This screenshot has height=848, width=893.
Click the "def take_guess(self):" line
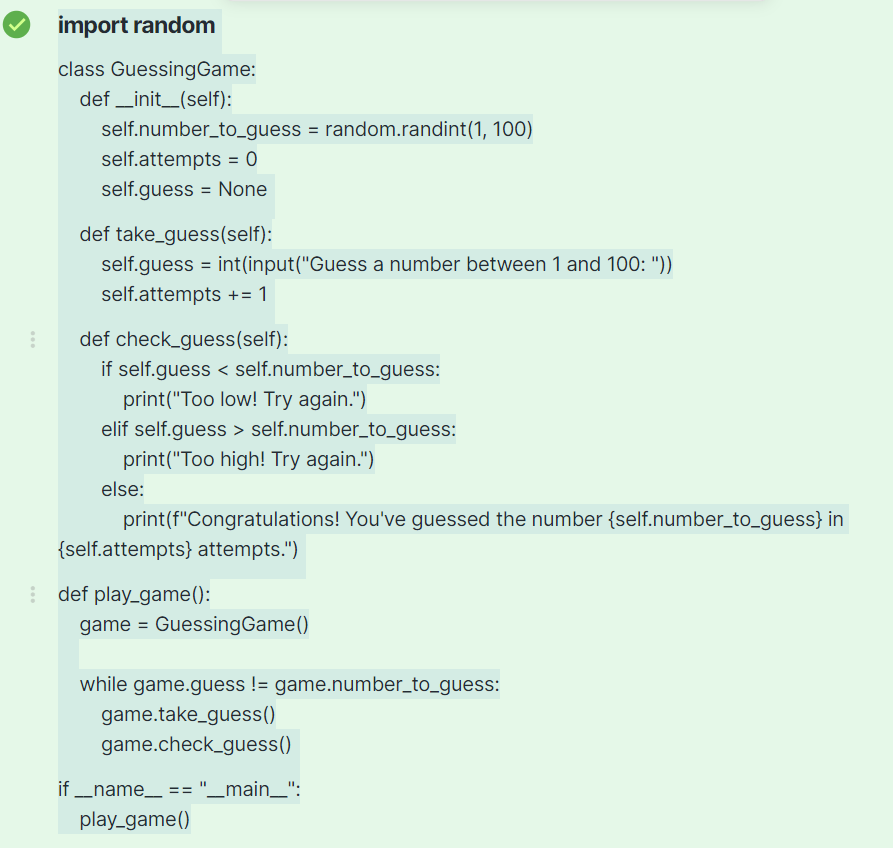[176, 235]
